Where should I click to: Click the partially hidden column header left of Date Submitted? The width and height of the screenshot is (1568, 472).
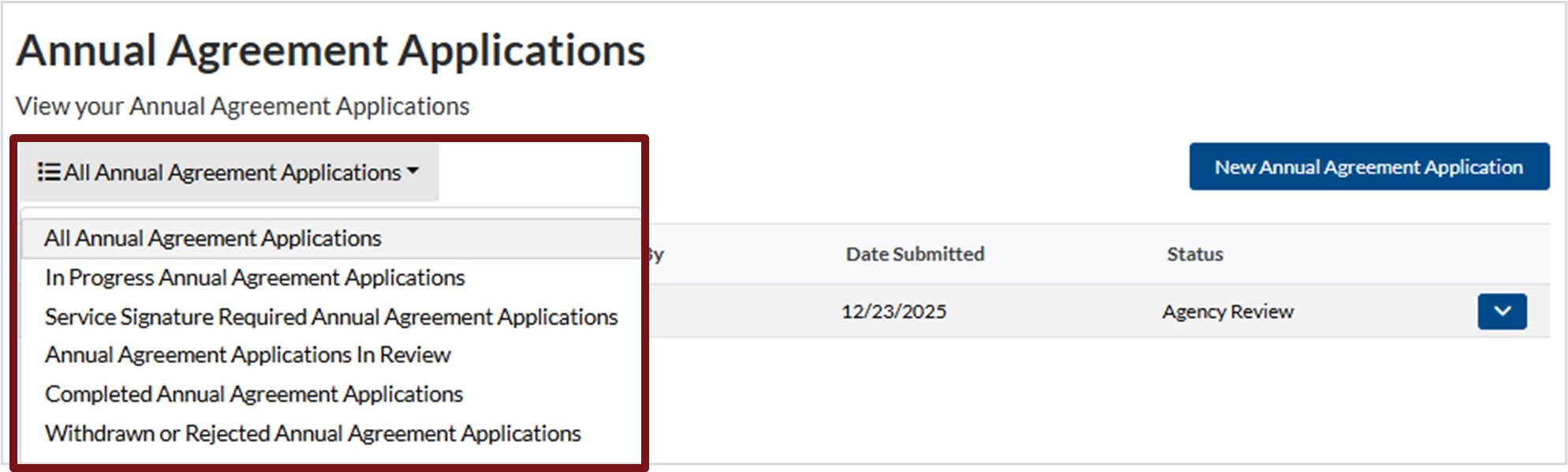click(x=656, y=254)
